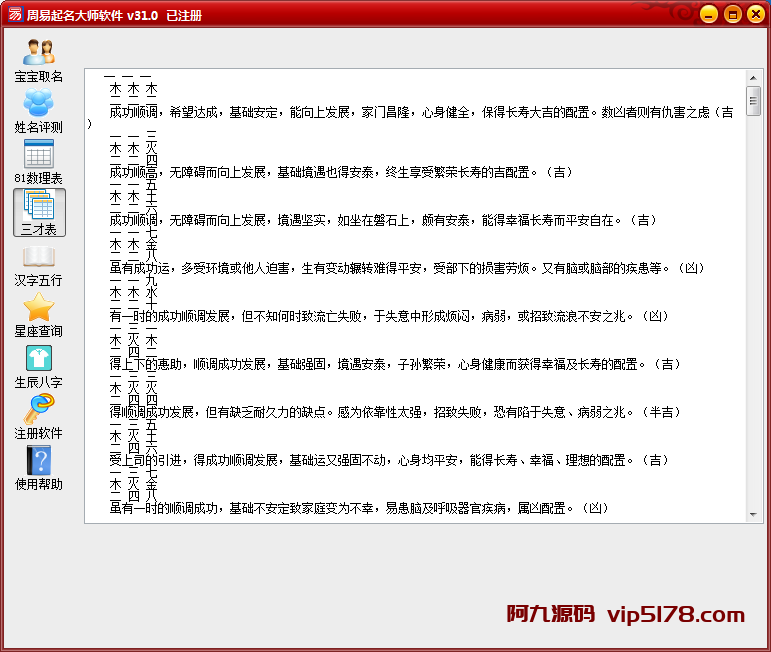Click the scrollbar down arrow

[x=753, y=515]
